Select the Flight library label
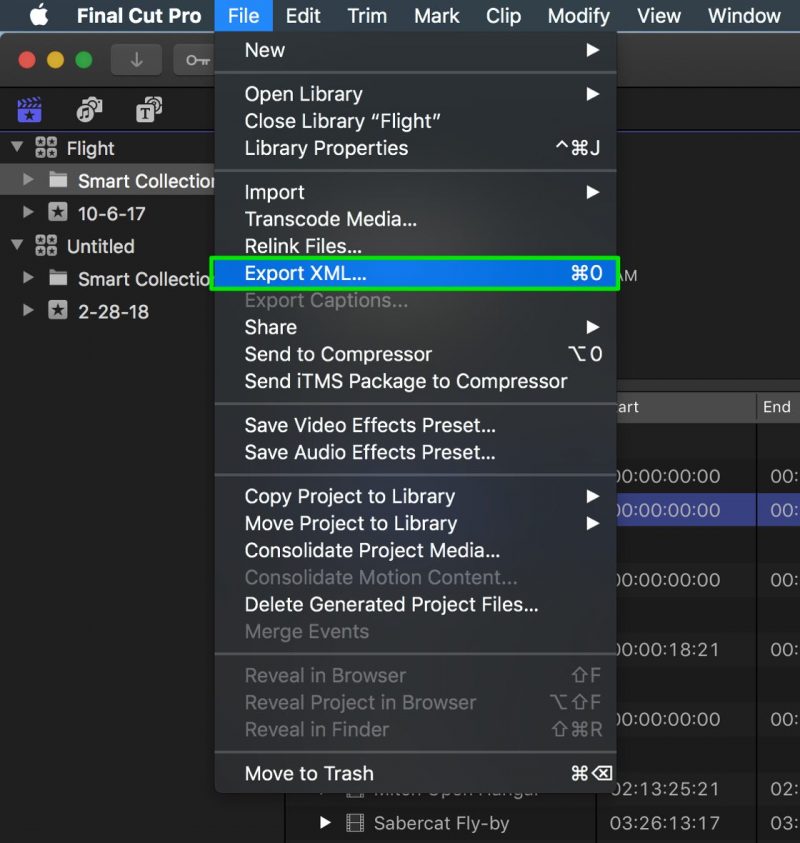Image resolution: width=800 pixels, height=843 pixels. [90, 148]
